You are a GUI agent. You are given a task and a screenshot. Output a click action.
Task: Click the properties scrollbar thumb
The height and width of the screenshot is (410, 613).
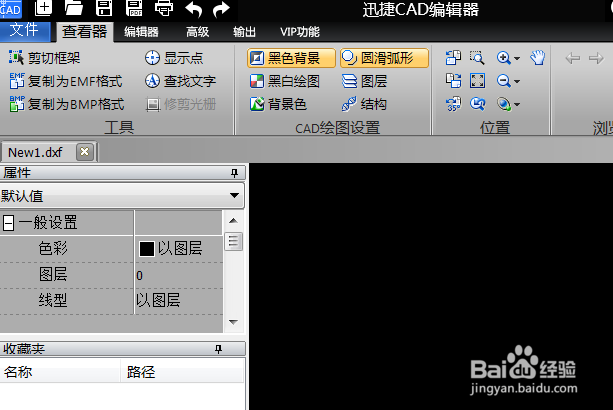(233, 241)
